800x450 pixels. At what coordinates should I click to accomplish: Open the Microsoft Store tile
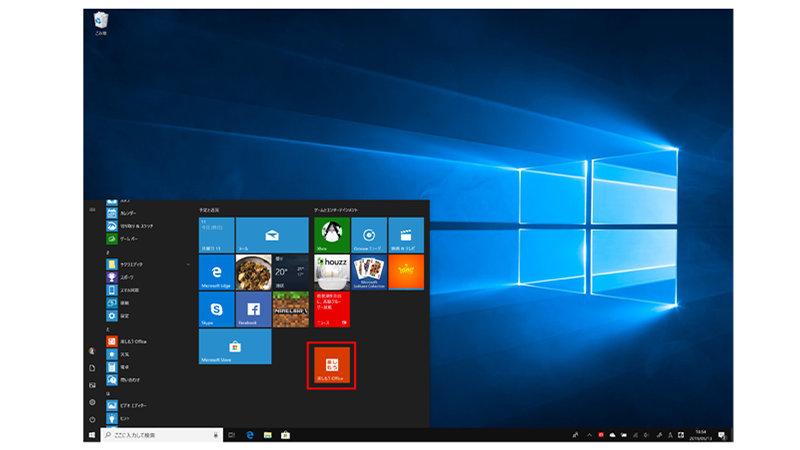(x=235, y=347)
